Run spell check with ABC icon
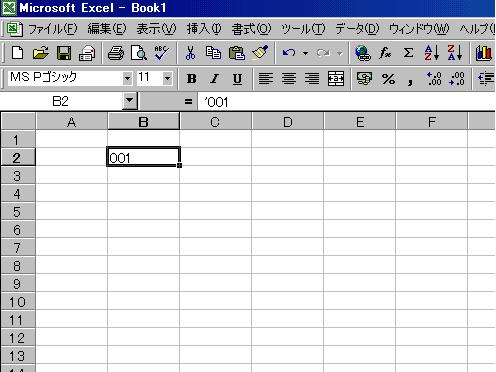Image resolution: width=496 pixels, height=372 pixels. point(162,53)
